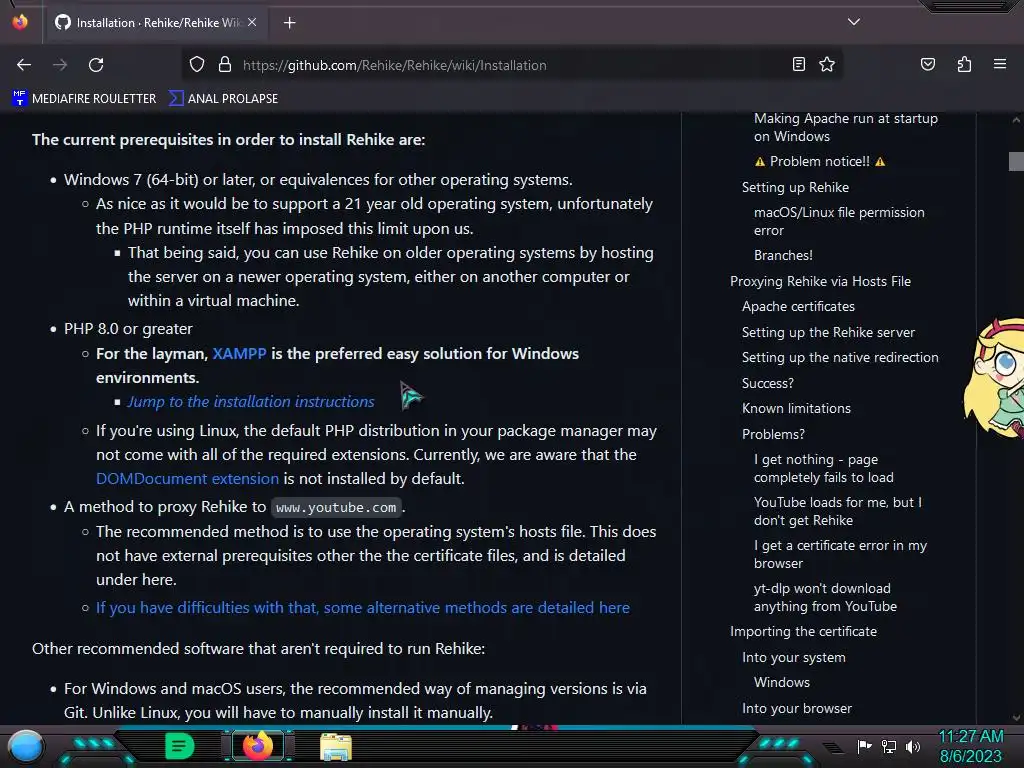Go to I get nothing page fails entry

coord(824,468)
